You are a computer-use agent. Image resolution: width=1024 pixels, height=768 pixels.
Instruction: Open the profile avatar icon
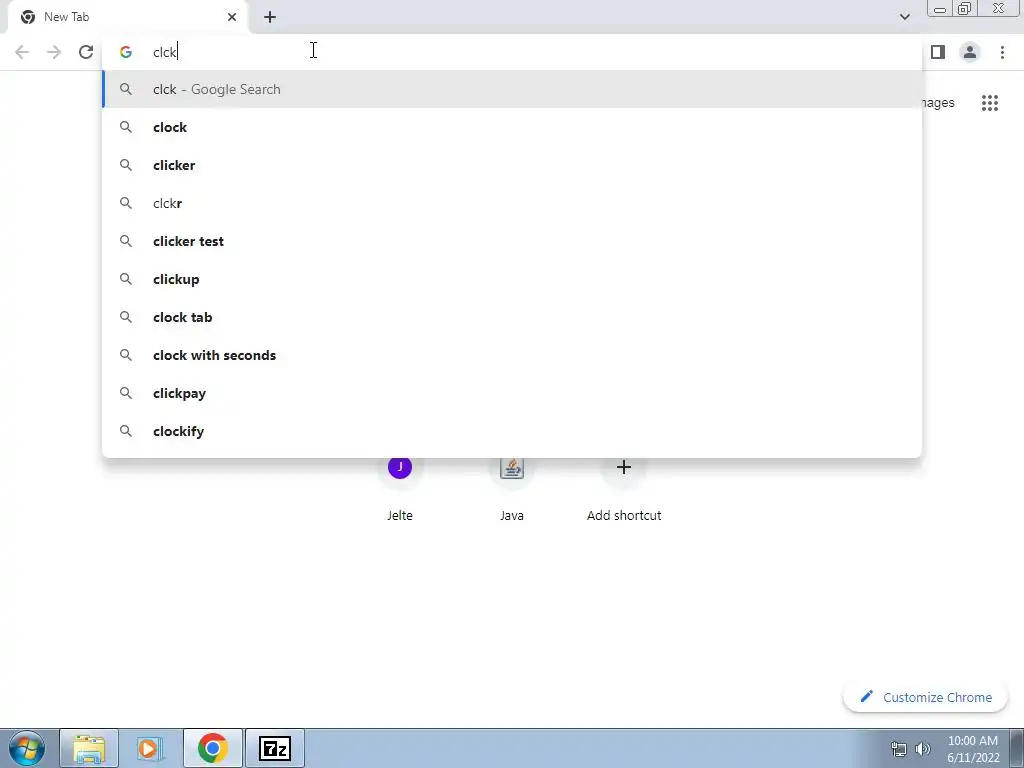click(970, 52)
